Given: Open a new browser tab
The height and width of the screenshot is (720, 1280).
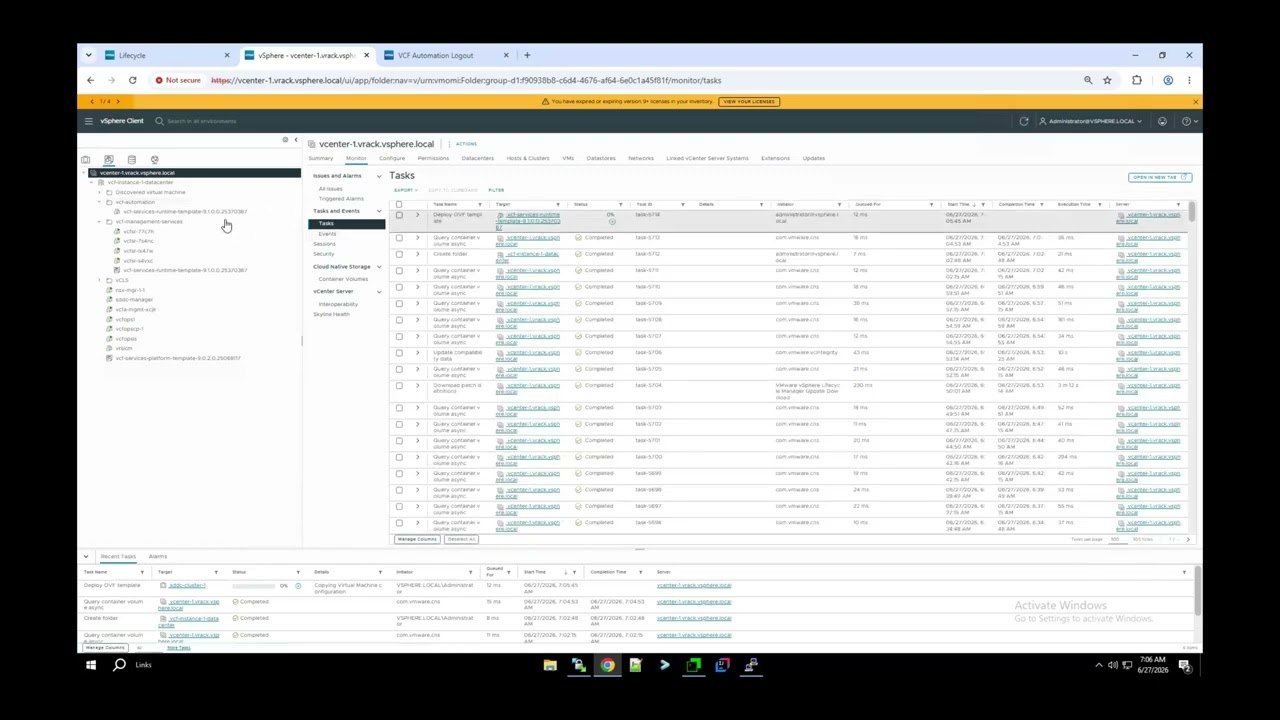Looking at the screenshot, I should pyautogui.click(x=527, y=55).
